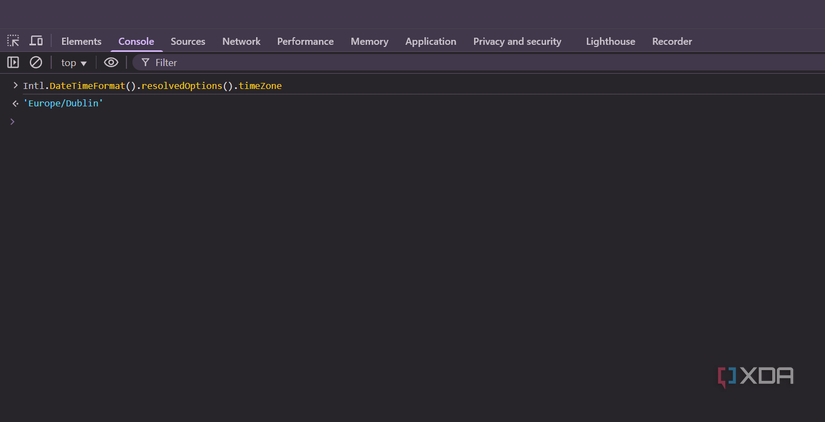Image resolution: width=825 pixels, height=422 pixels.
Task: Click the funnel icon beside Filter
Action: (x=145, y=62)
